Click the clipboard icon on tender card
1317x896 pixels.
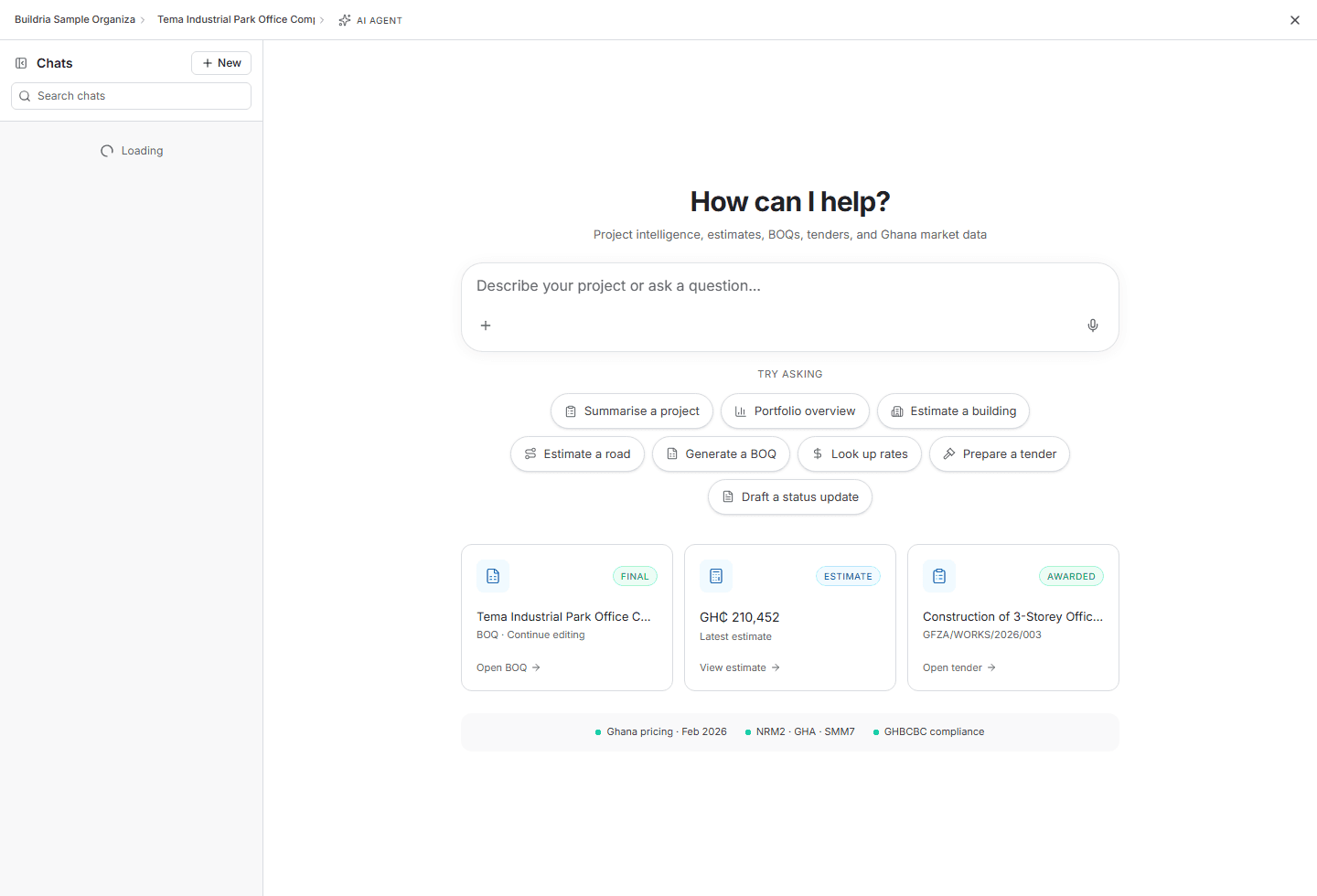click(939, 576)
